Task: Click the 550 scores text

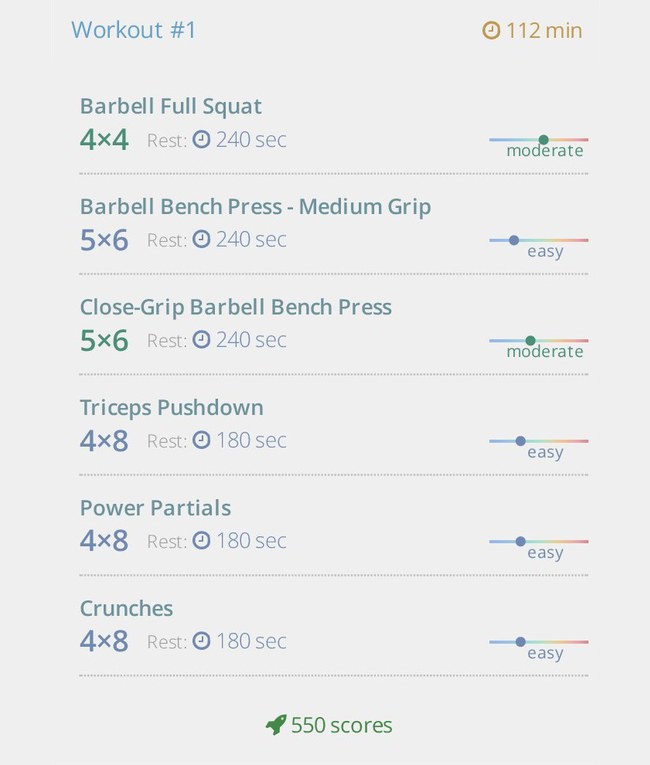Action: (x=342, y=725)
